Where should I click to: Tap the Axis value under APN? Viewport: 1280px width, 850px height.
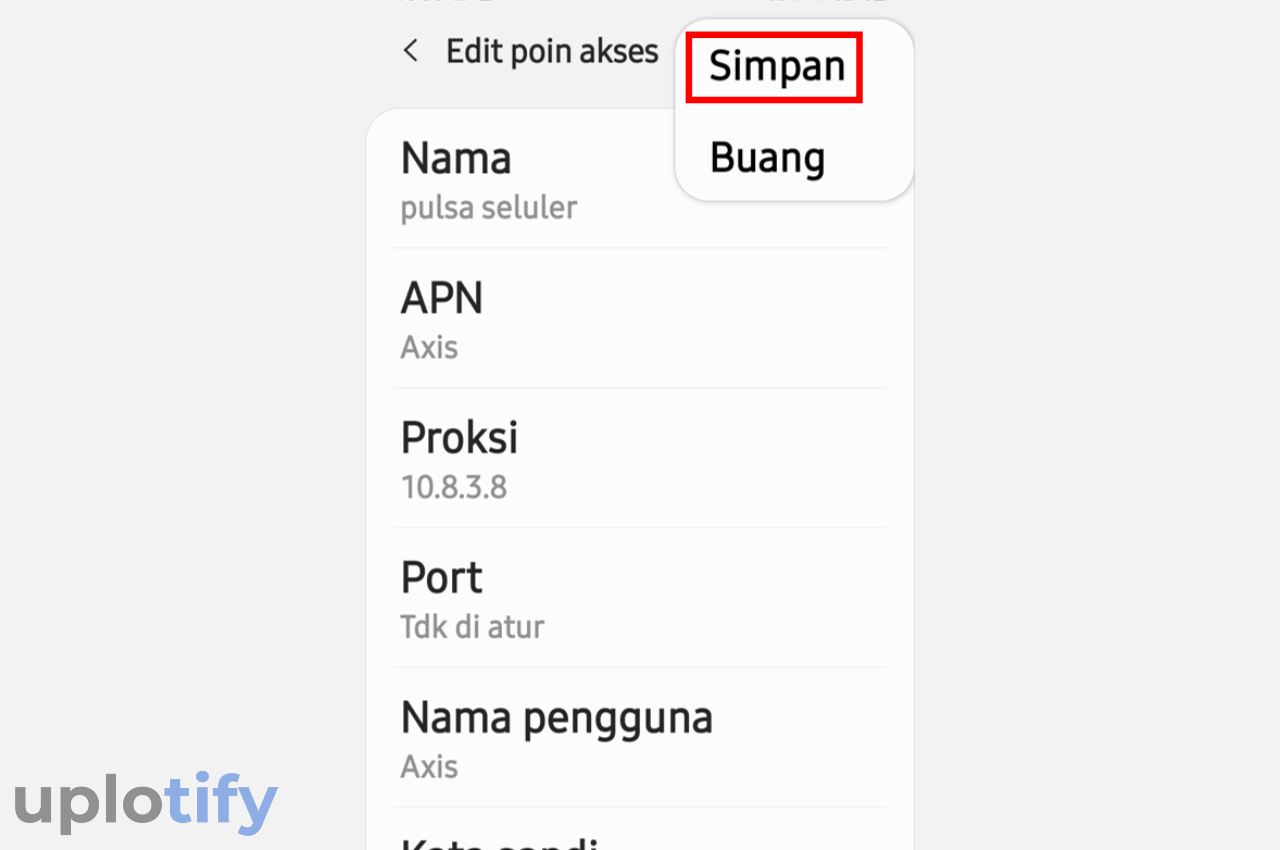(x=429, y=347)
